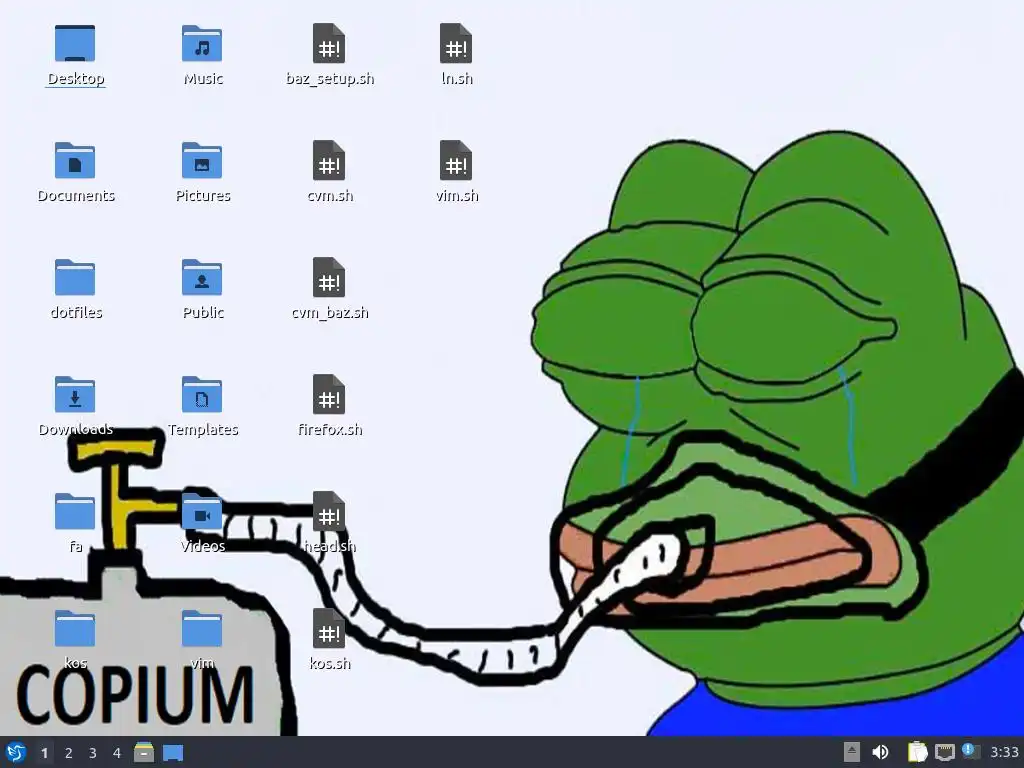The height and width of the screenshot is (768, 1024).
Task: Select the baz_setup.sh script file
Action: [328, 44]
